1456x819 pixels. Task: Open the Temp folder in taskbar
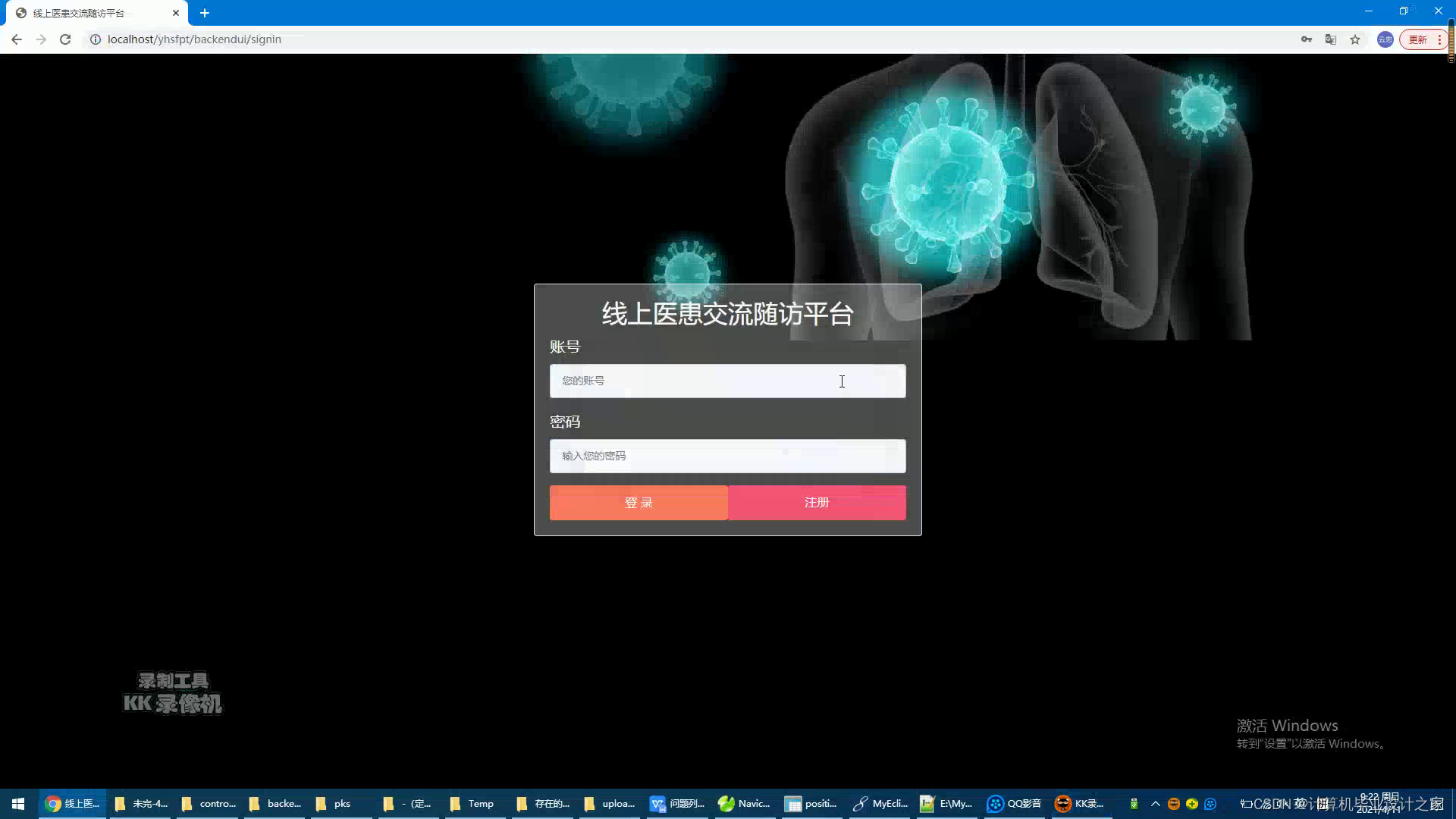[x=472, y=804]
